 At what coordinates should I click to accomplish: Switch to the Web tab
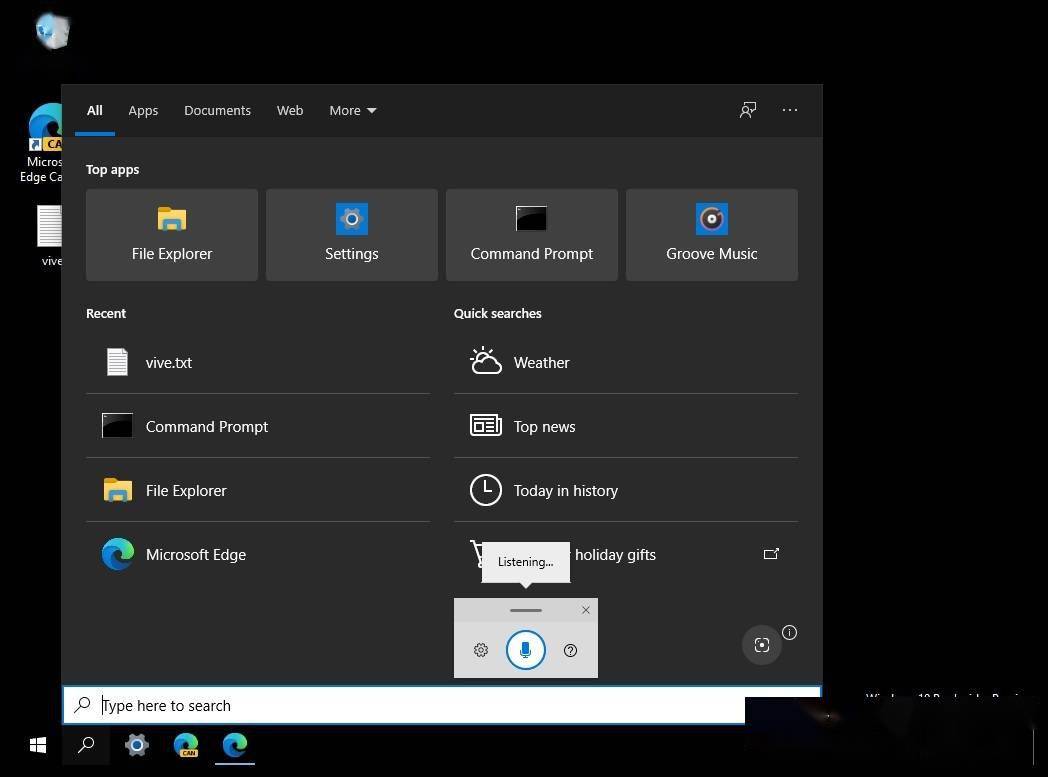coord(290,110)
